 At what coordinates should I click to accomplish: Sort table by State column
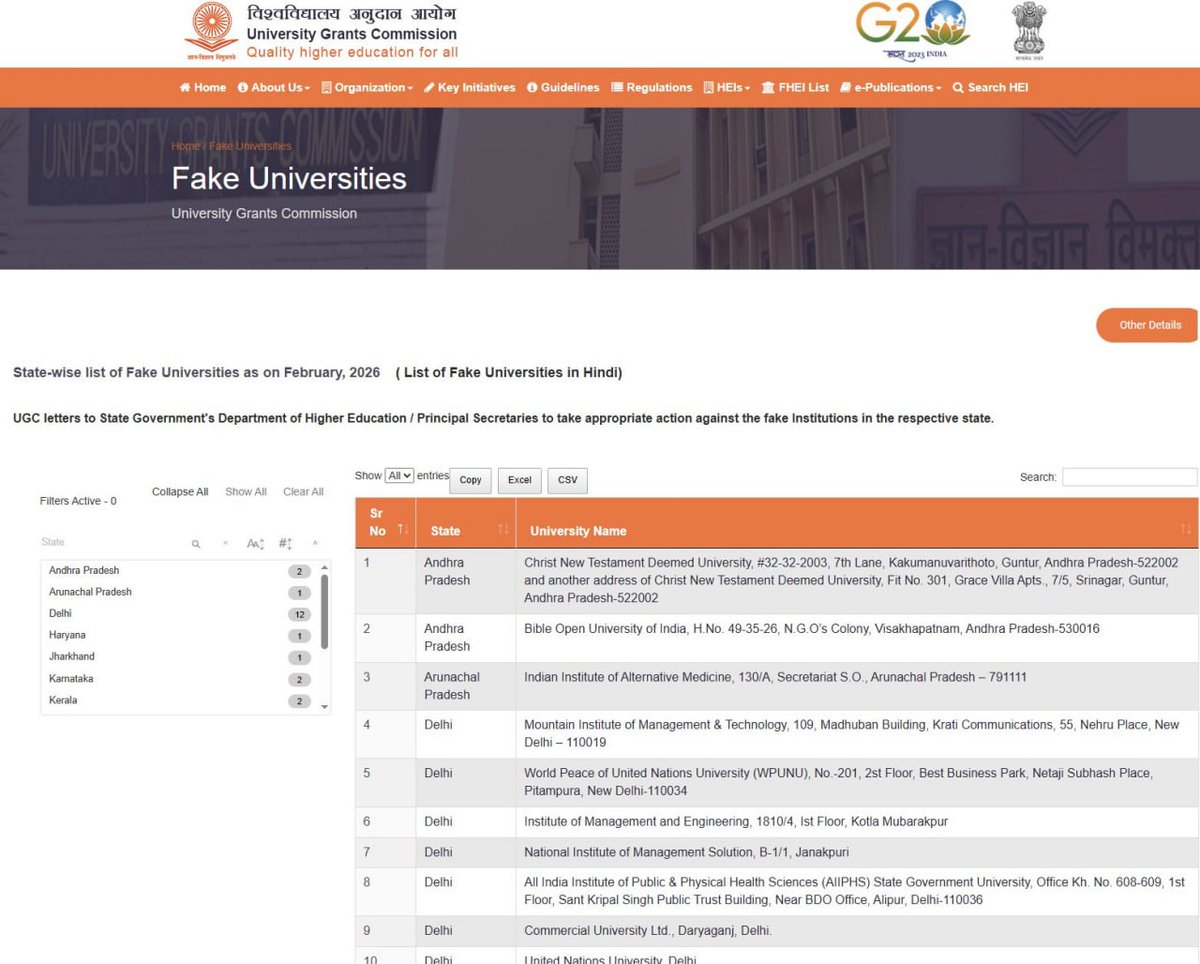pos(466,522)
